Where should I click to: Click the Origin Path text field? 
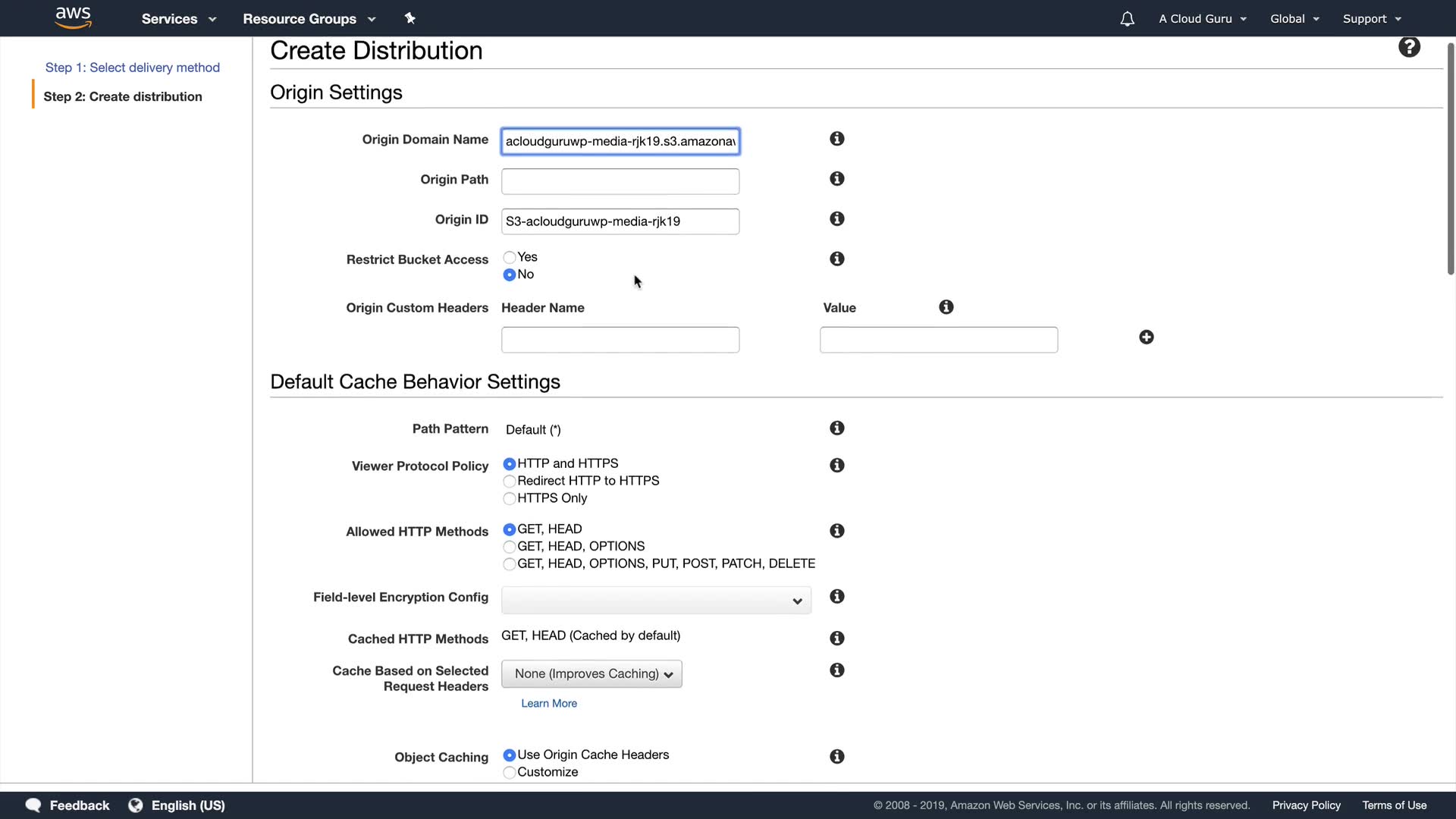click(x=620, y=181)
